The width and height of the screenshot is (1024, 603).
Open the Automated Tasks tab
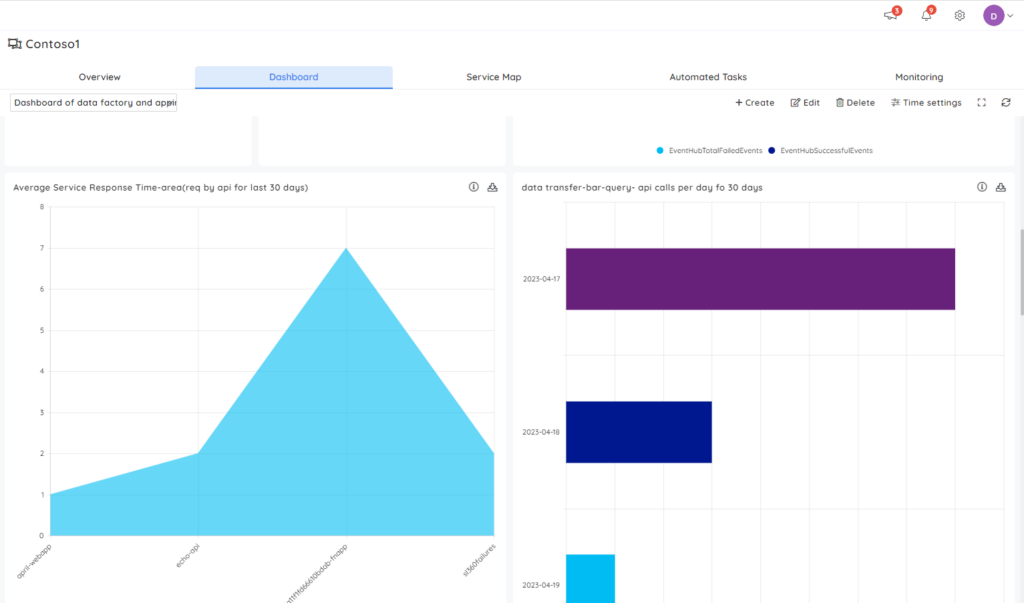coord(708,76)
